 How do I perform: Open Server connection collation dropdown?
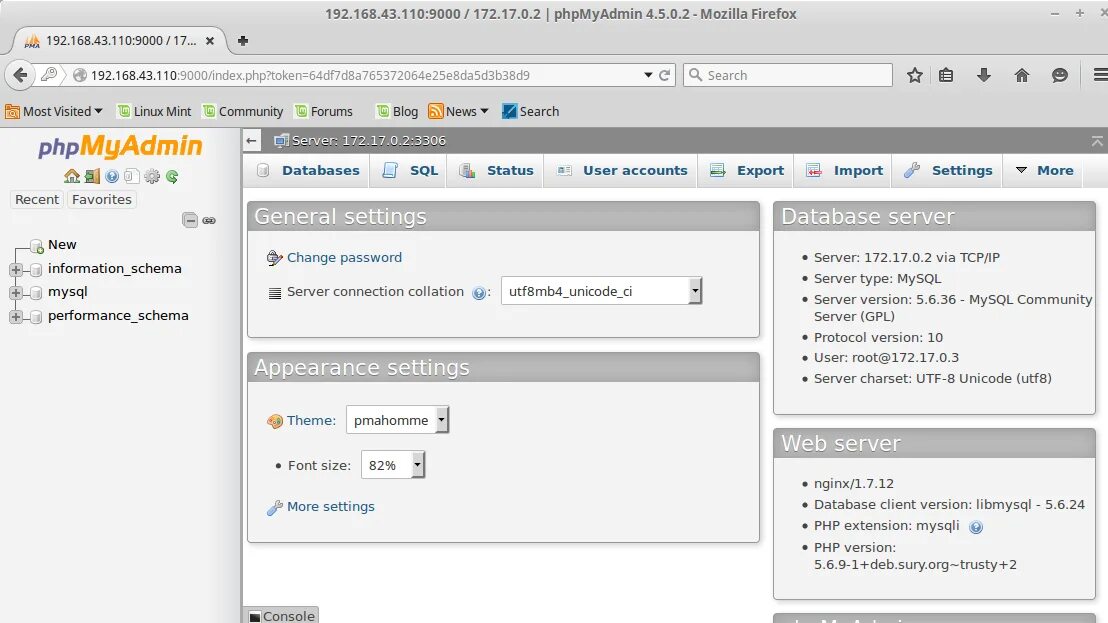pyautogui.click(x=601, y=291)
